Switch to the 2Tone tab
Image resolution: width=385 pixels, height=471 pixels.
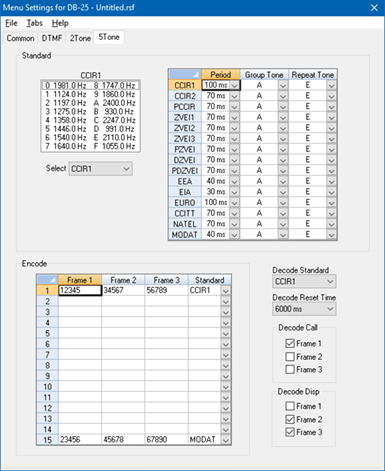[80, 38]
